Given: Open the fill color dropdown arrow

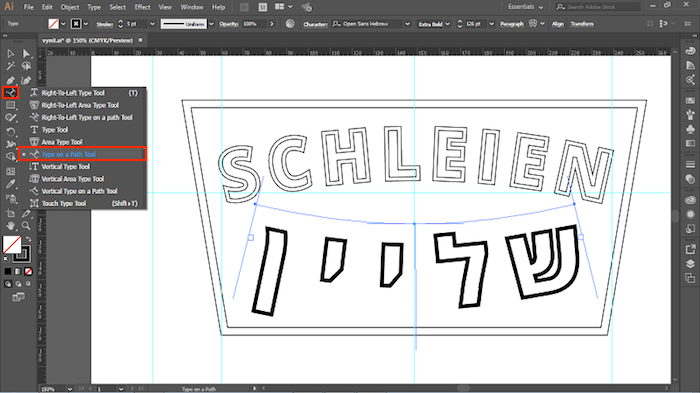Looking at the screenshot, I should tap(63, 24).
